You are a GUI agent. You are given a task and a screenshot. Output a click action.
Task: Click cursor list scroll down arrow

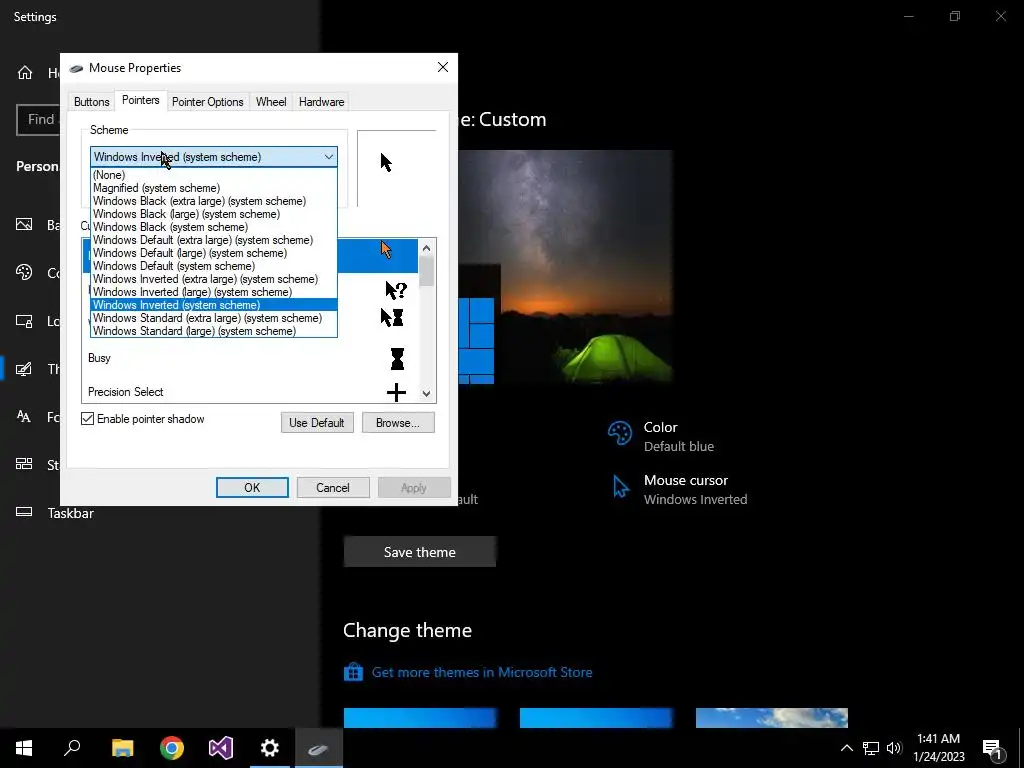point(426,393)
